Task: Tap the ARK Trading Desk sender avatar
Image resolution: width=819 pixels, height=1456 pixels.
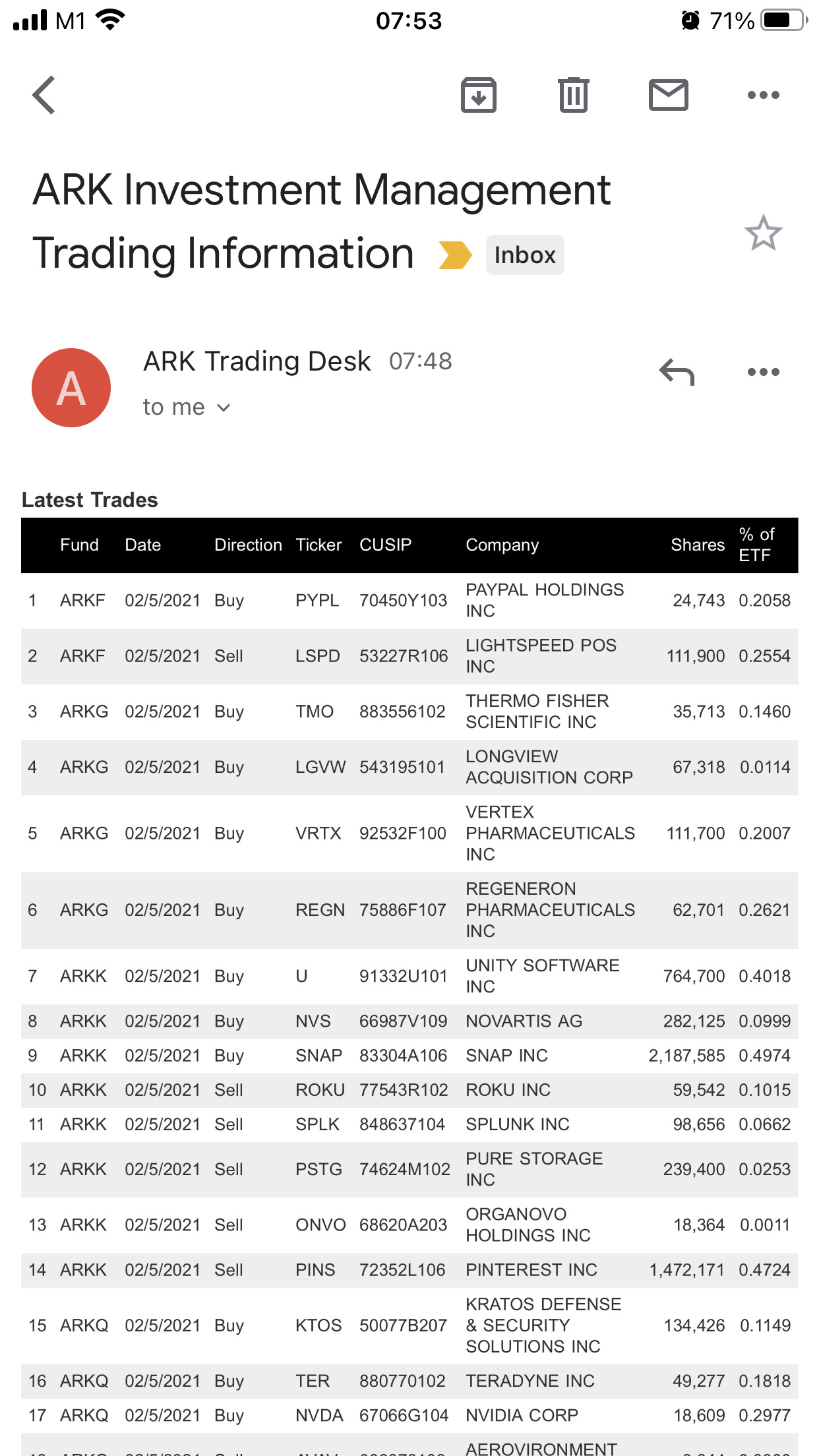Action: coord(71,388)
